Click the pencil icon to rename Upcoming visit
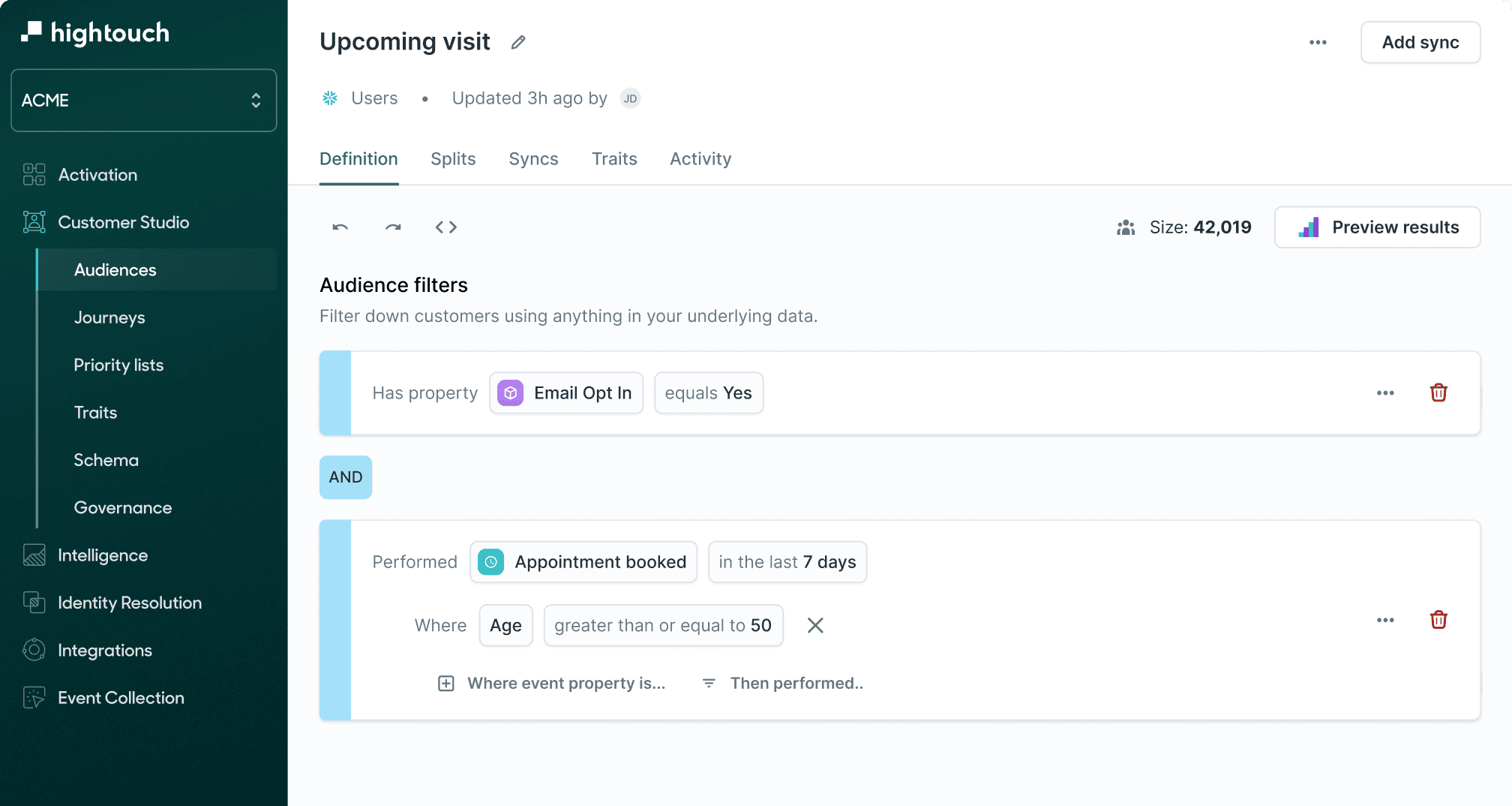1512x806 pixels. pos(517,42)
